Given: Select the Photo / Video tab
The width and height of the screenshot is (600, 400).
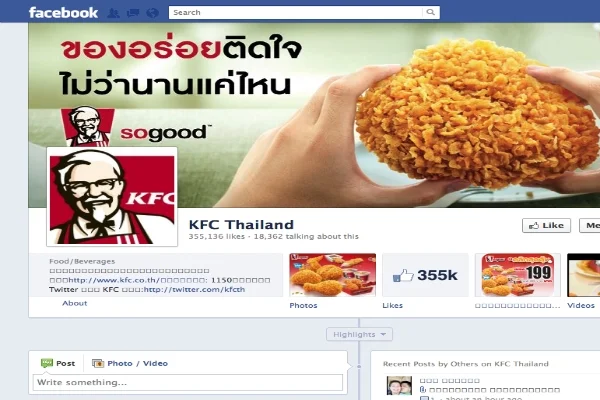Looking at the screenshot, I should point(130,363).
